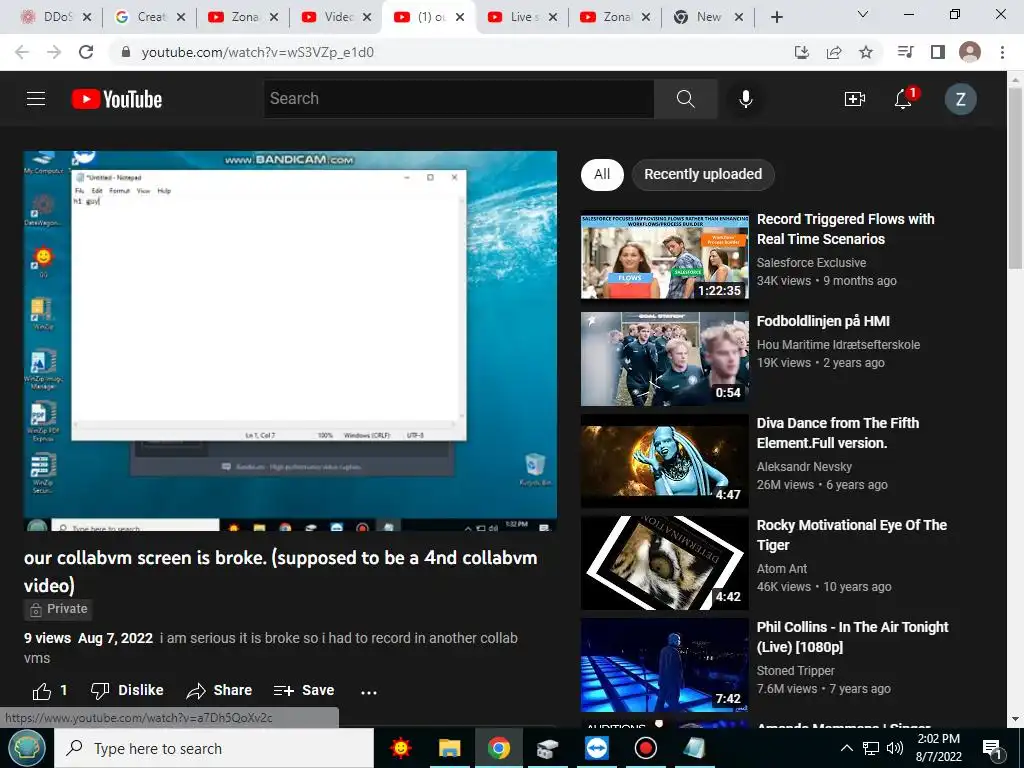Viewport: 1024px width, 768px height.
Task: Switch to the Live YouTube tab
Action: point(522,17)
